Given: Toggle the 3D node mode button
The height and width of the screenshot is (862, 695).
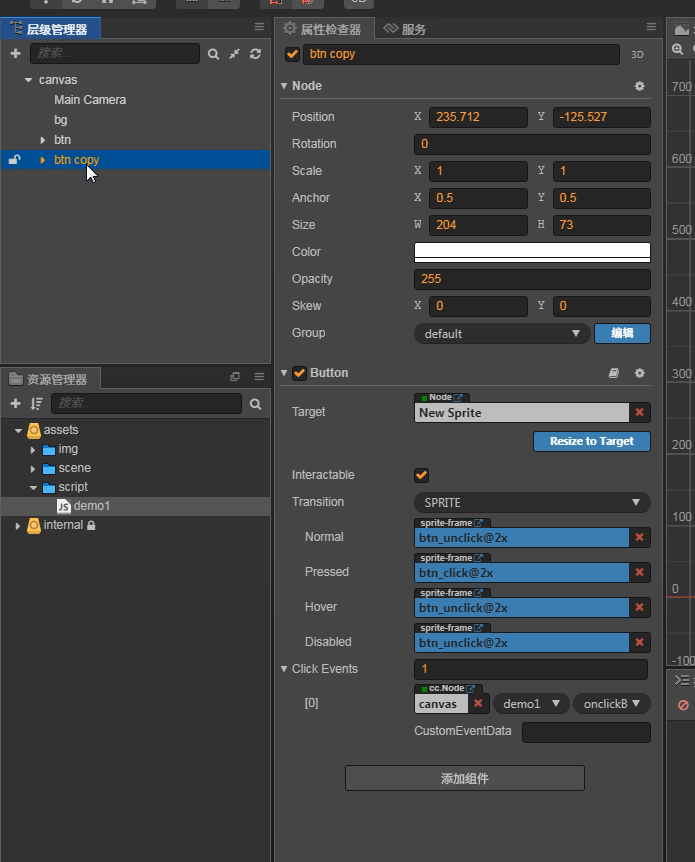Looking at the screenshot, I should tap(637, 54).
